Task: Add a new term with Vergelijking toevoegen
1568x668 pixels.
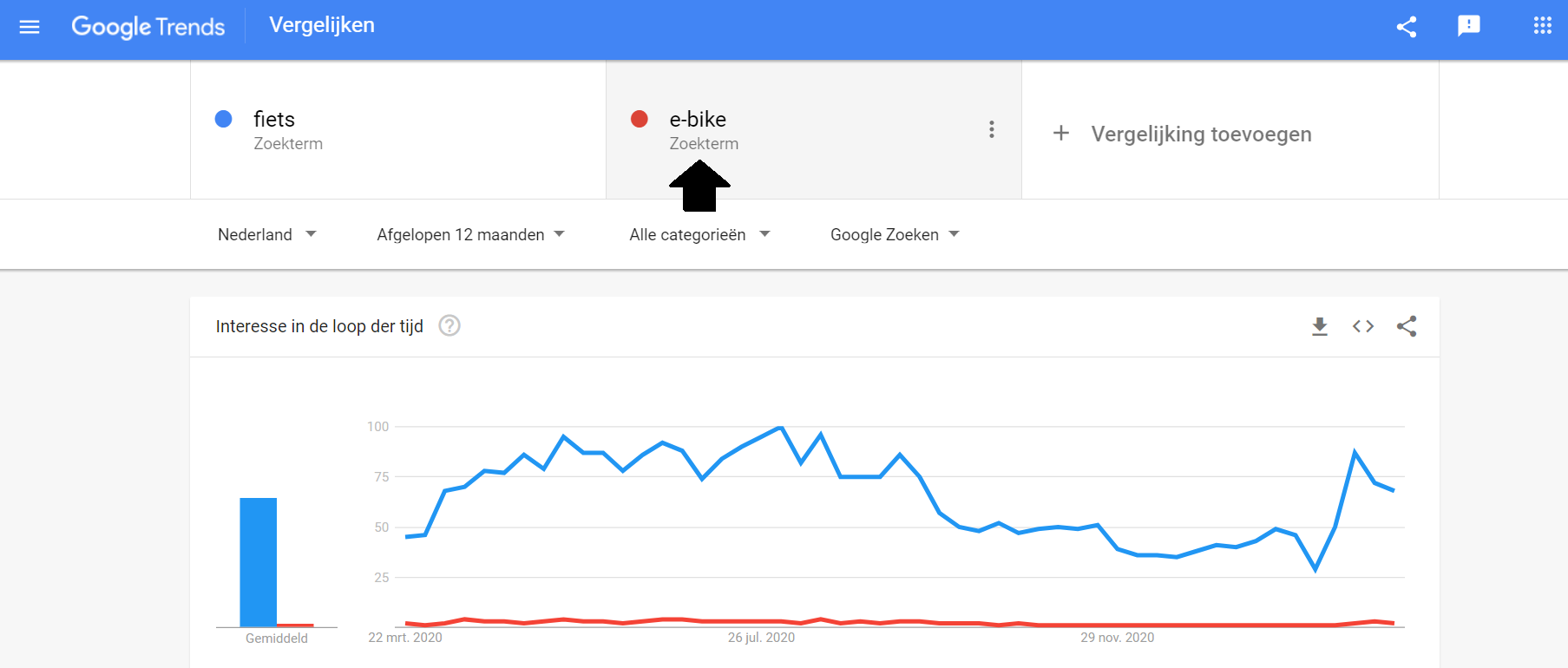Action: (1201, 134)
